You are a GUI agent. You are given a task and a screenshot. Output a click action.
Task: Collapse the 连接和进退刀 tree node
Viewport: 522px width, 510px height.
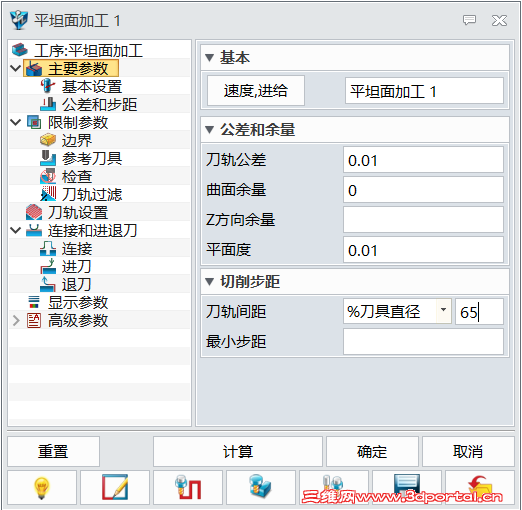[16, 230]
